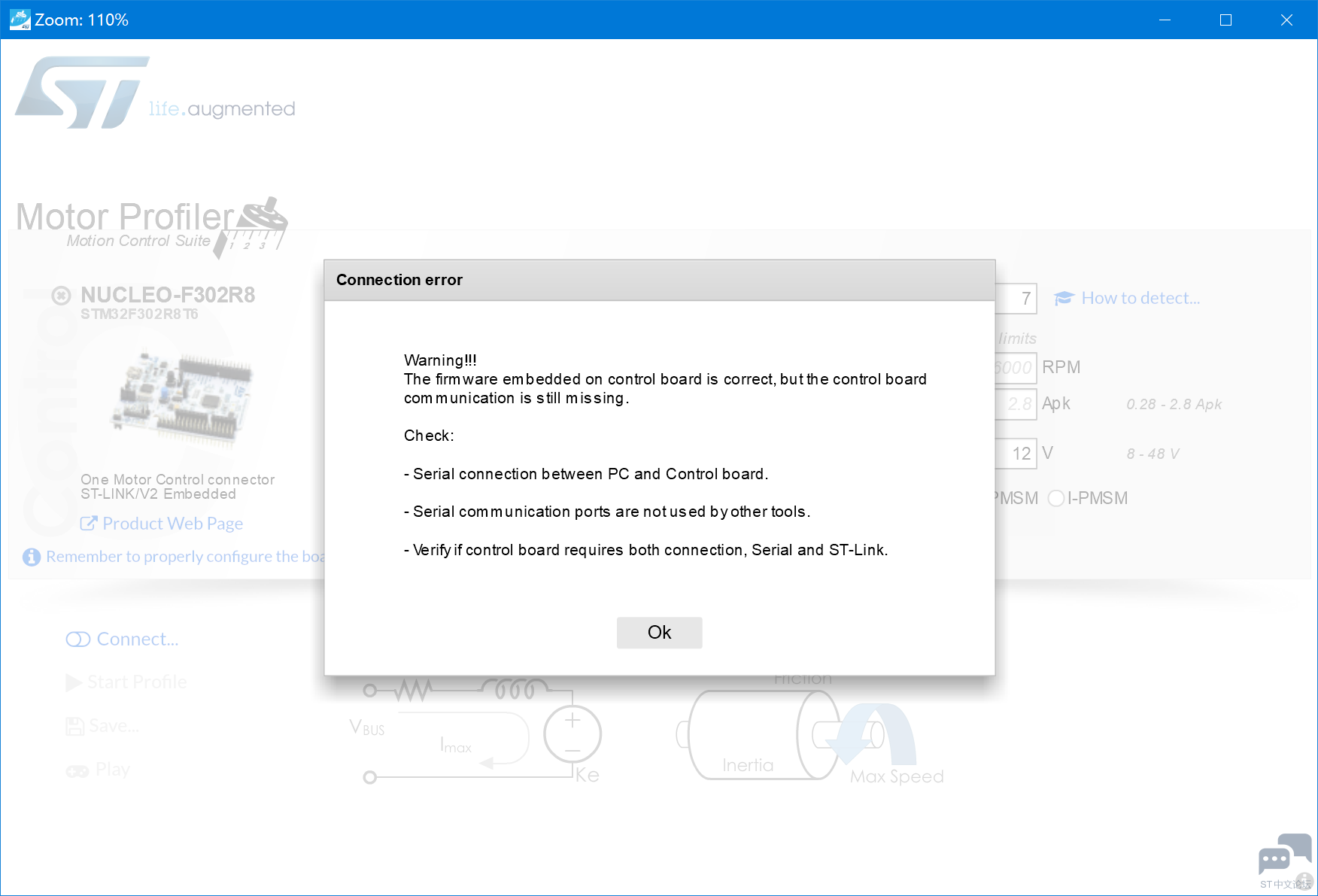Click the Motor Profiler motor icon
Screen dimensions: 1318x896
pyautogui.click(x=251, y=226)
